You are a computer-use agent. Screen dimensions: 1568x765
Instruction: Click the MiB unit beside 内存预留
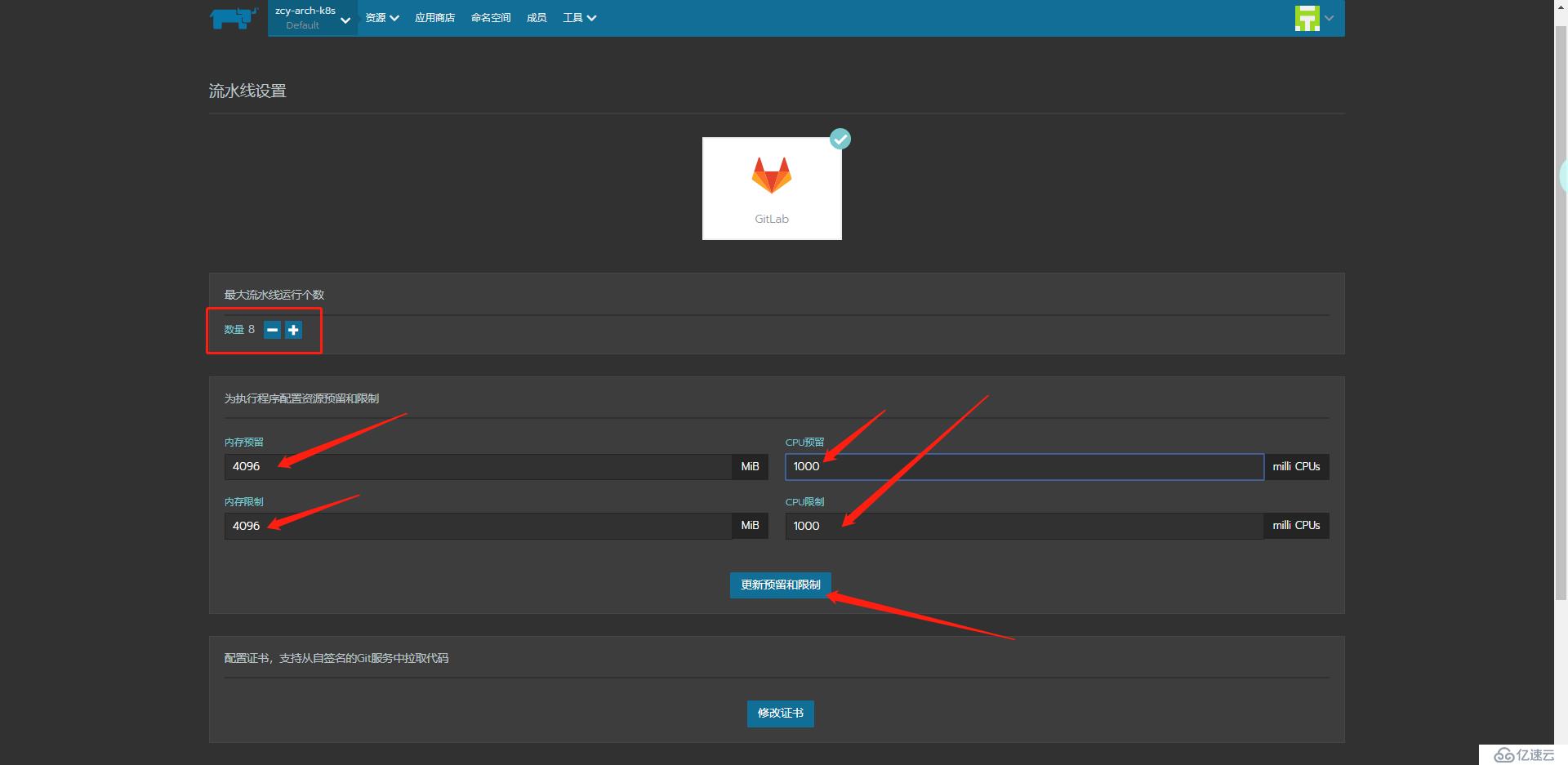(751, 467)
